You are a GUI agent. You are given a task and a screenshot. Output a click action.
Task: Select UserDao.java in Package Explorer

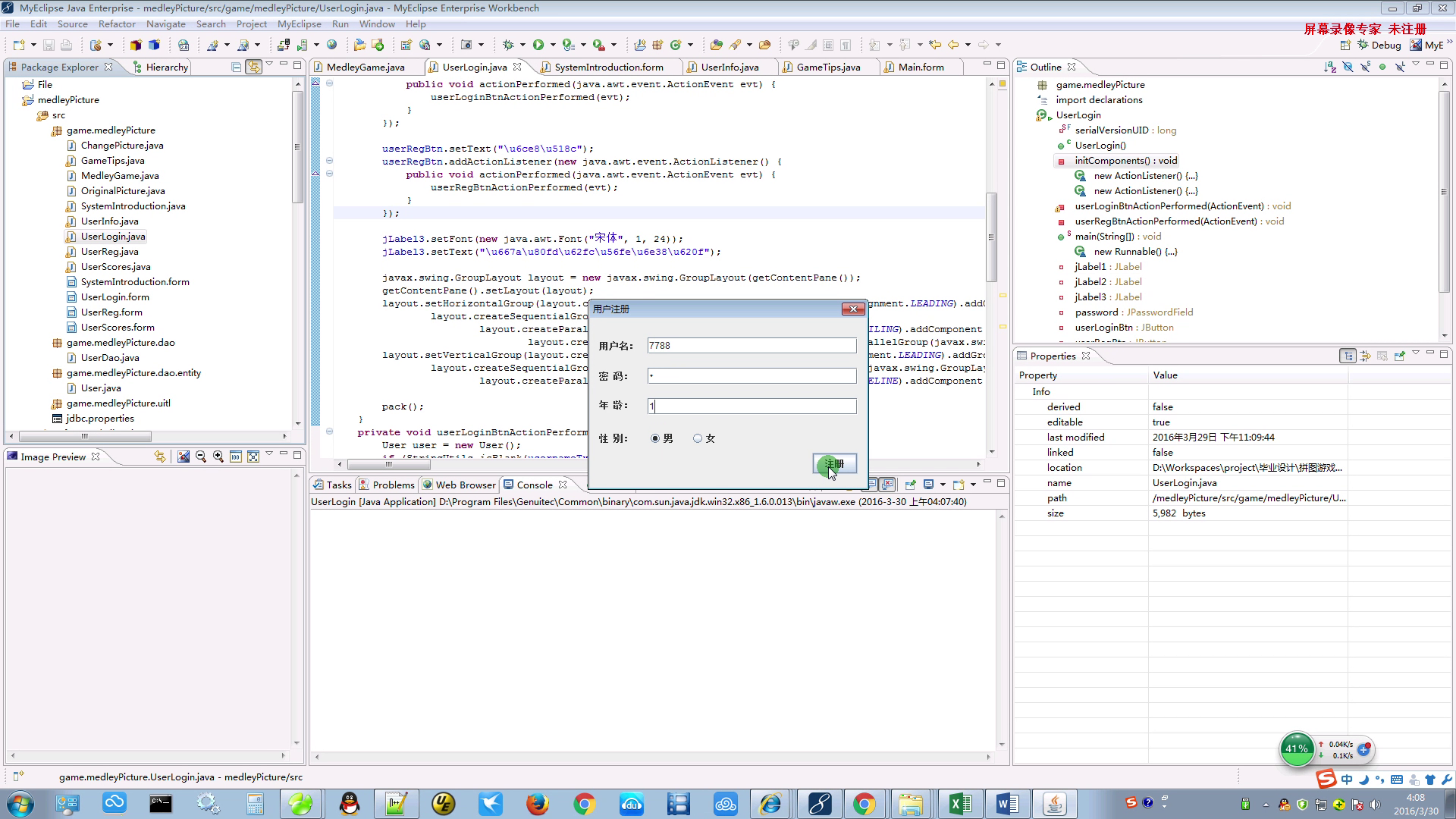109,358
